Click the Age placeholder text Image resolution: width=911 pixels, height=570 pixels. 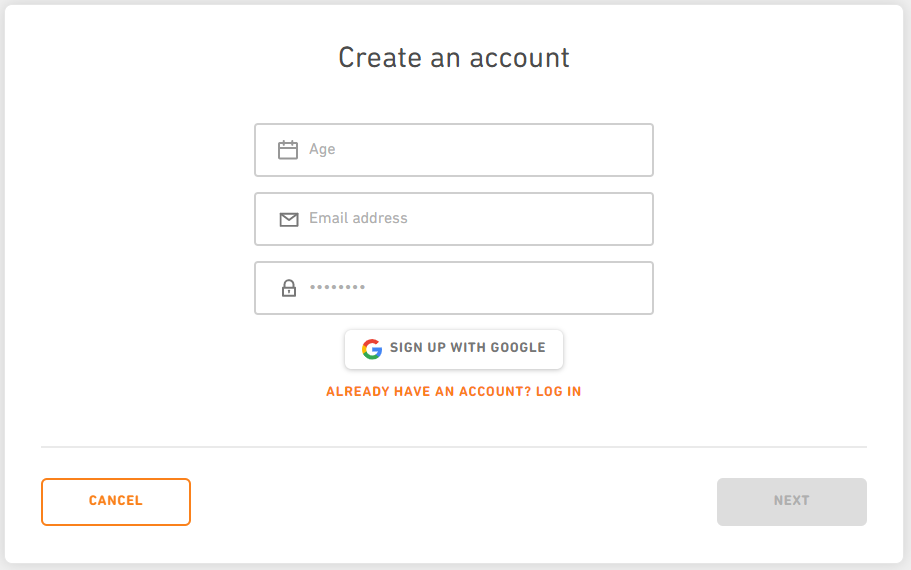click(322, 150)
